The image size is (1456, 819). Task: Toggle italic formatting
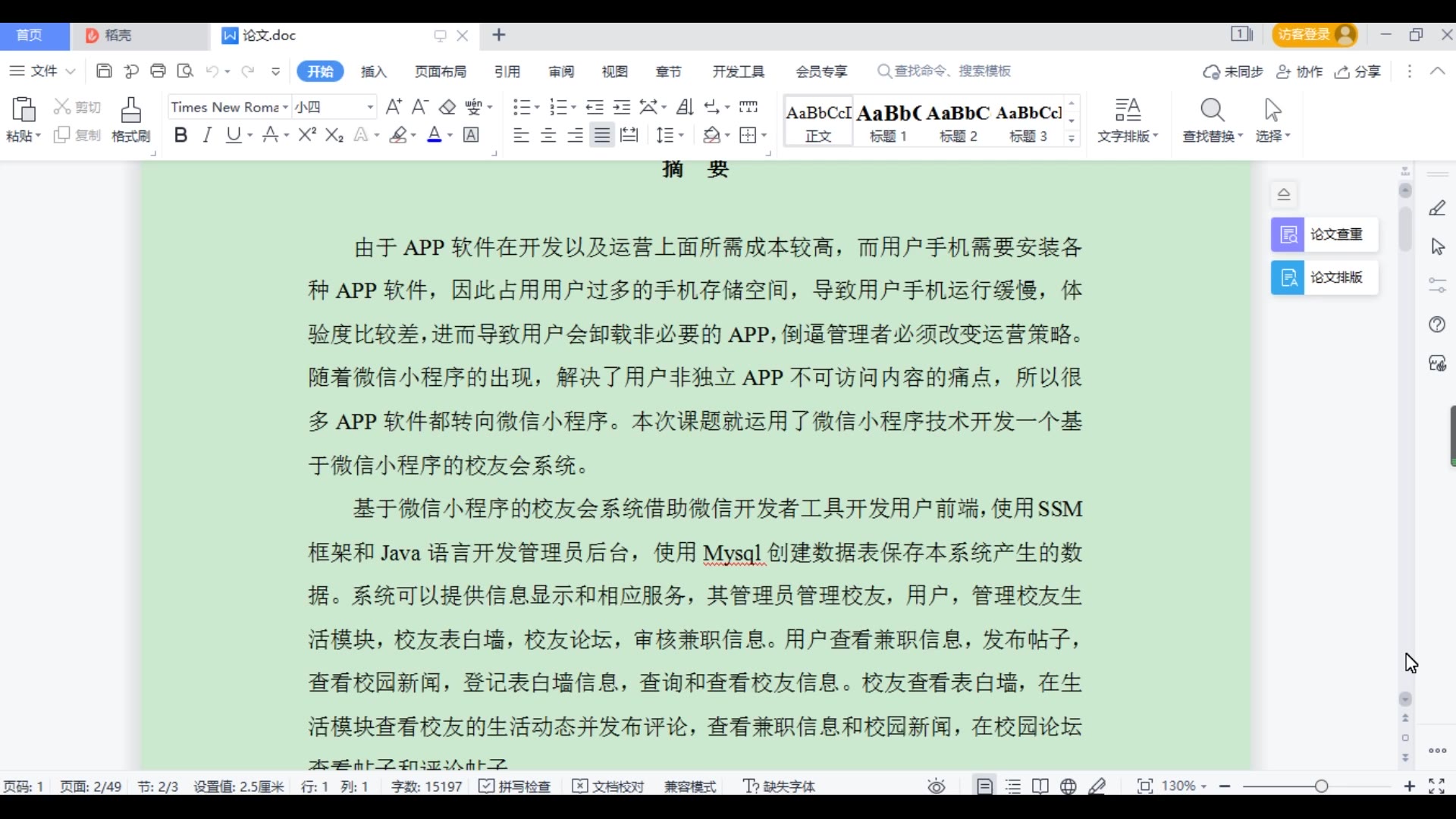click(x=207, y=135)
